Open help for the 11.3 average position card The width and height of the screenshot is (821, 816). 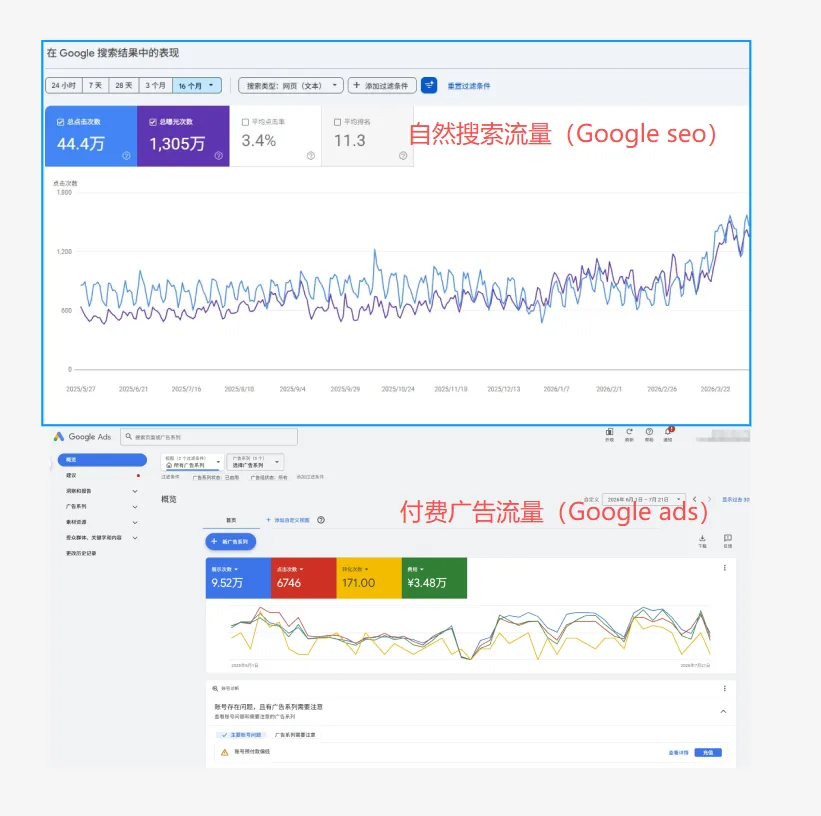coord(403,156)
